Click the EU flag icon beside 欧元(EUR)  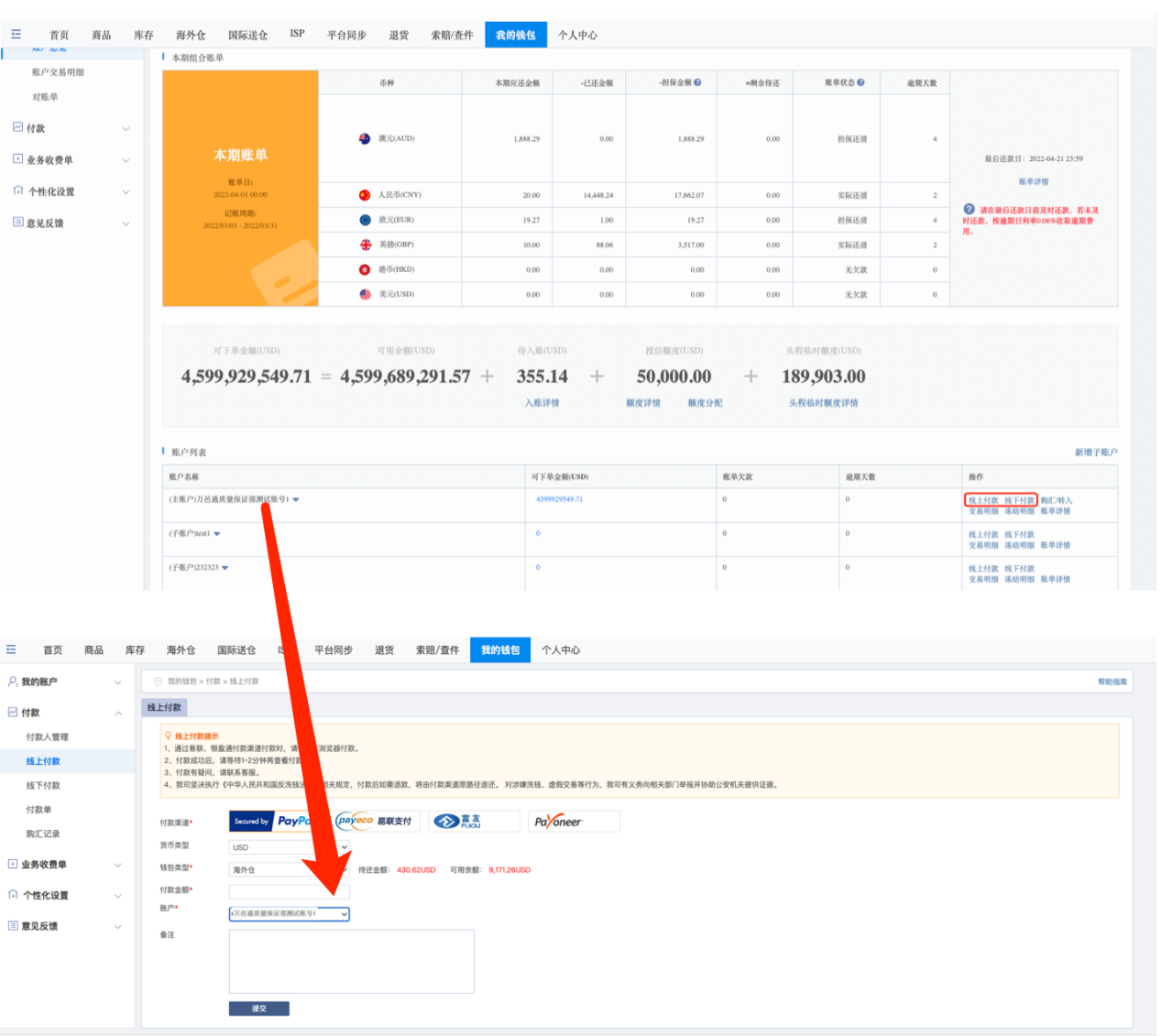[x=365, y=220]
